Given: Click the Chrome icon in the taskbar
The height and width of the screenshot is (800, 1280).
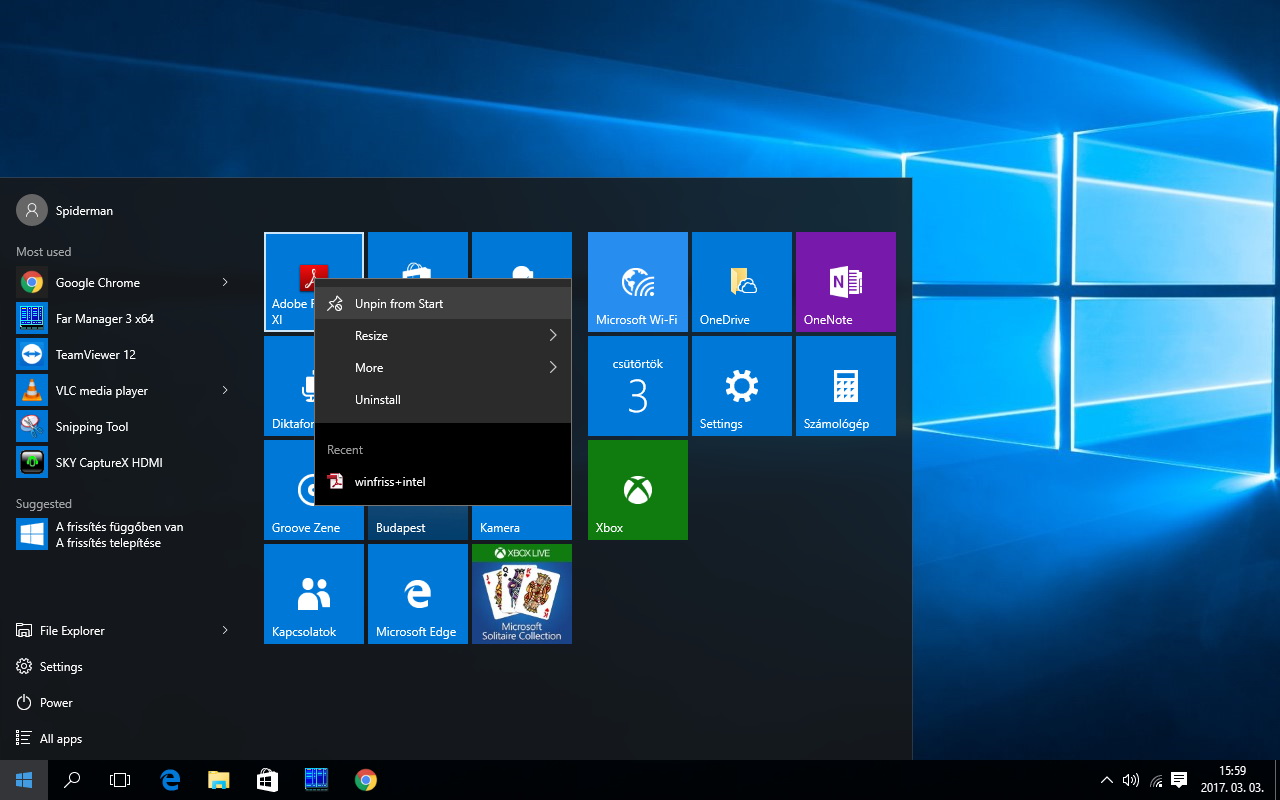Looking at the screenshot, I should (366, 780).
